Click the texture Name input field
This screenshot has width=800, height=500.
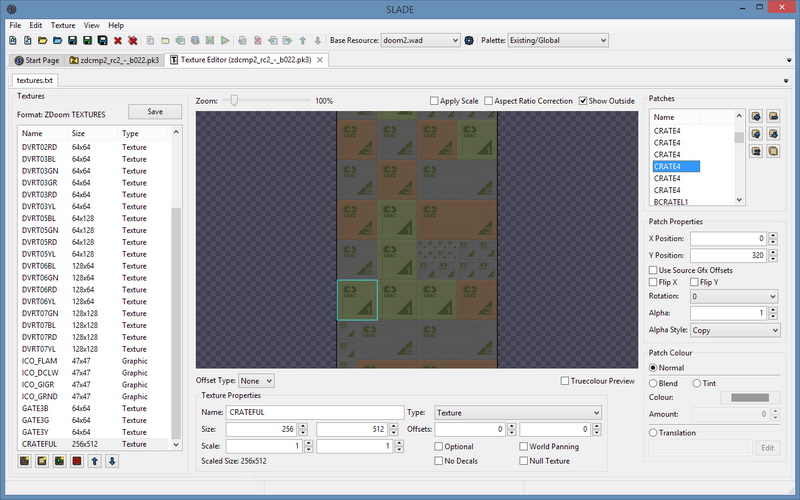[314, 412]
